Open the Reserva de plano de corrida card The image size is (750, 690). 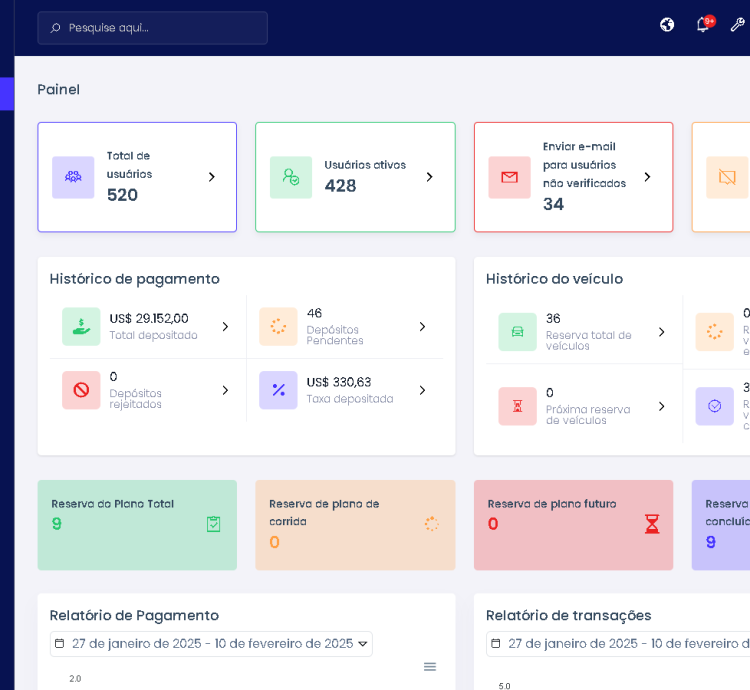click(355, 525)
